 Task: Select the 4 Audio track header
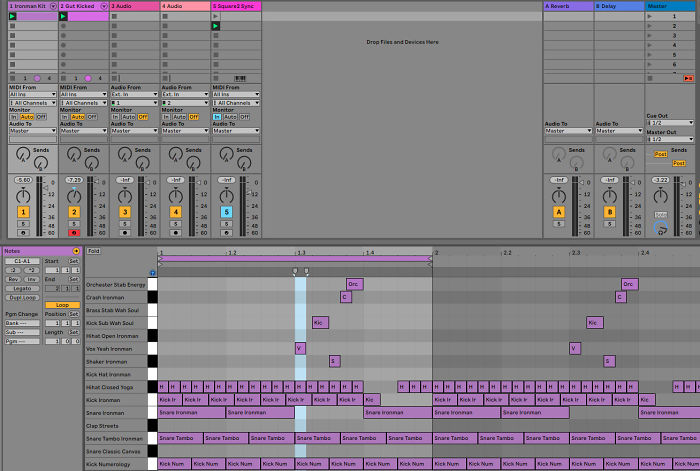click(x=186, y=6)
